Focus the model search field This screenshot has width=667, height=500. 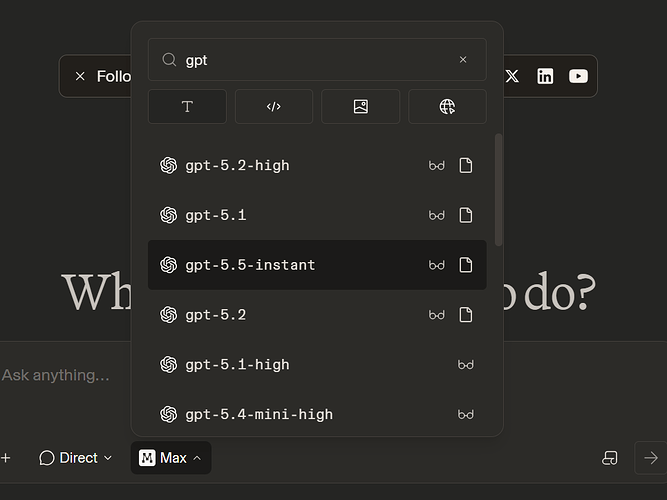click(317, 60)
